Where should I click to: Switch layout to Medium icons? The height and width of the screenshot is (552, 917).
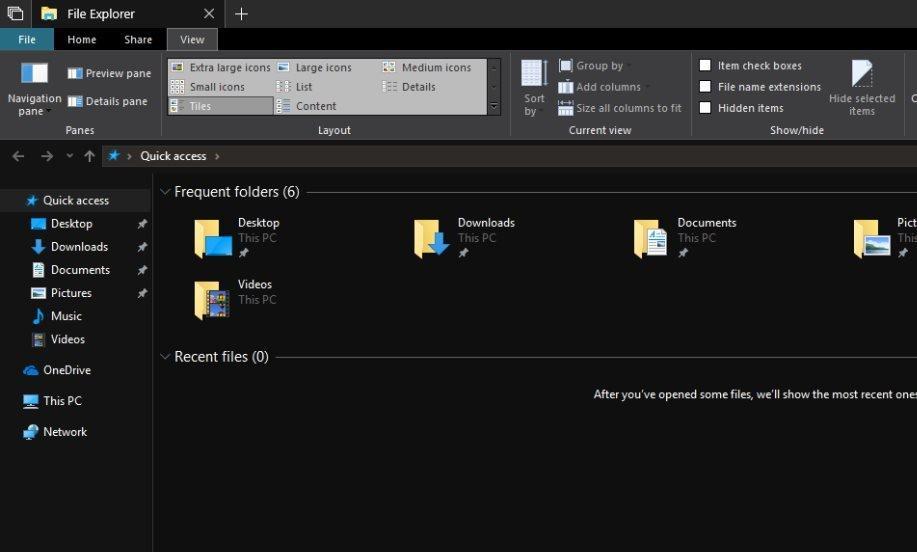tap(427, 67)
